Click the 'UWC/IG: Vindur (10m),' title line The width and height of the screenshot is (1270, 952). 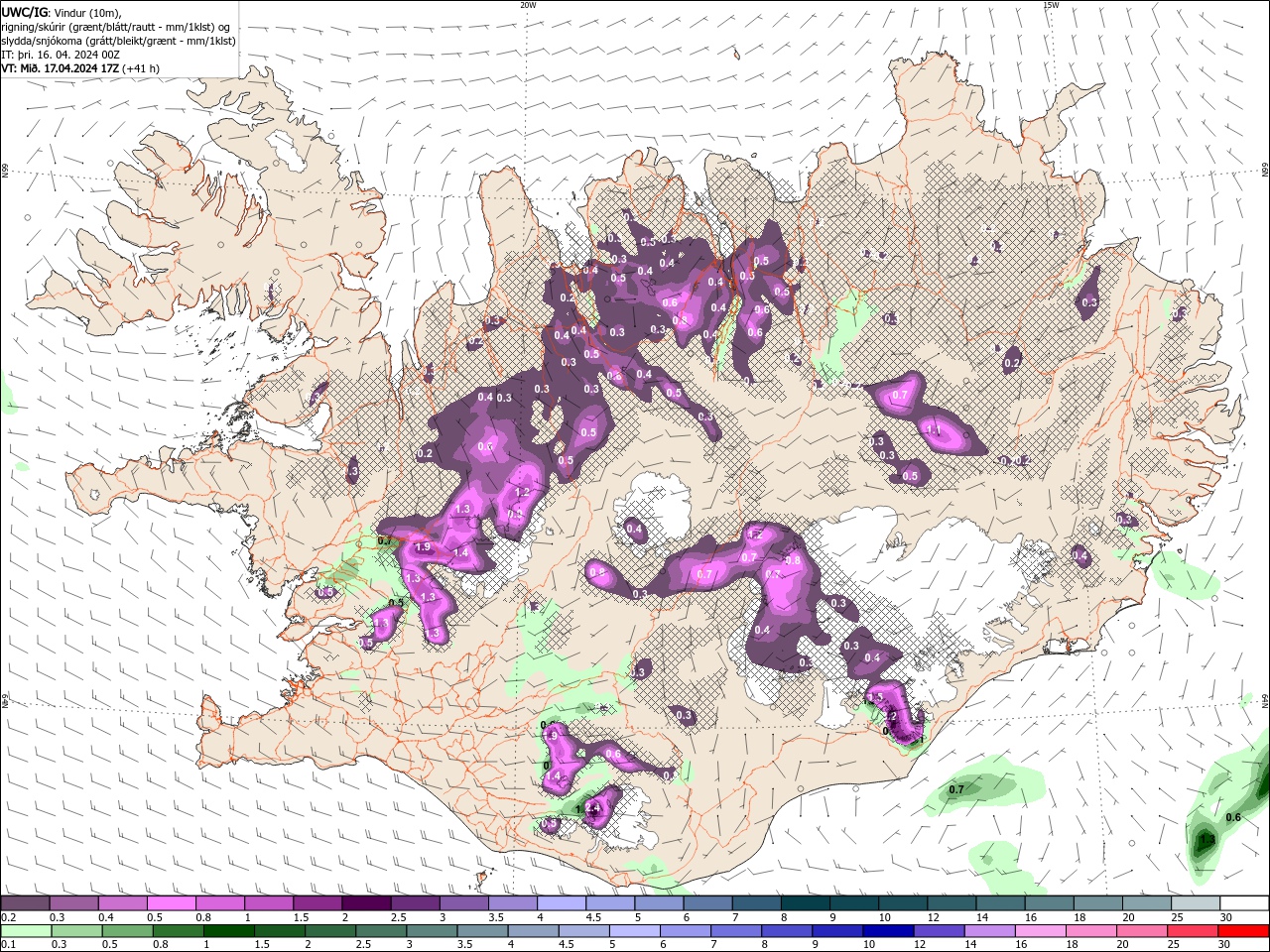62,12
